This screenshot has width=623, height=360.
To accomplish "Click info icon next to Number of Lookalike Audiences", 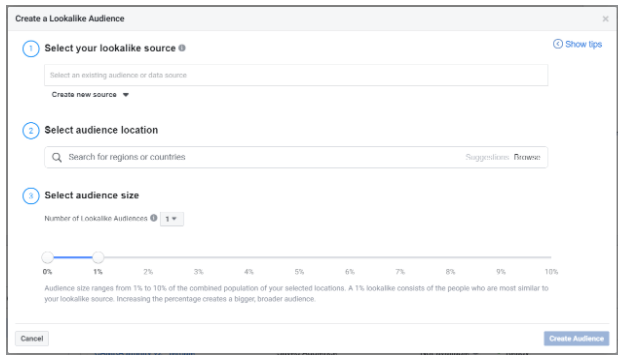I will (154, 218).
